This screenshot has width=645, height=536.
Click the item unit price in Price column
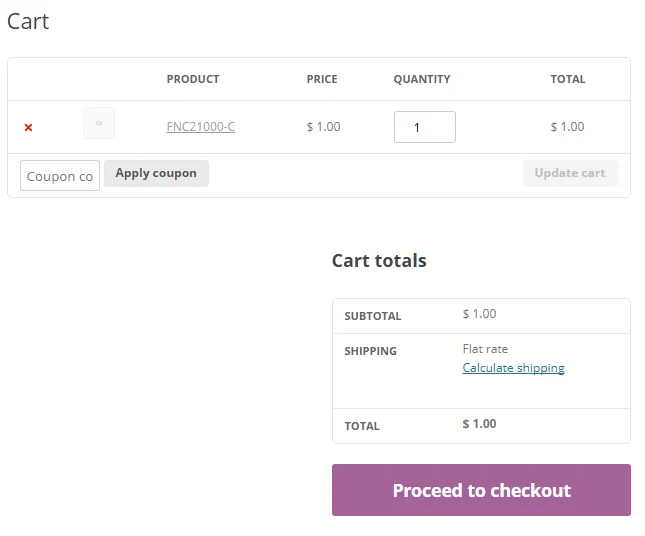[323, 127]
